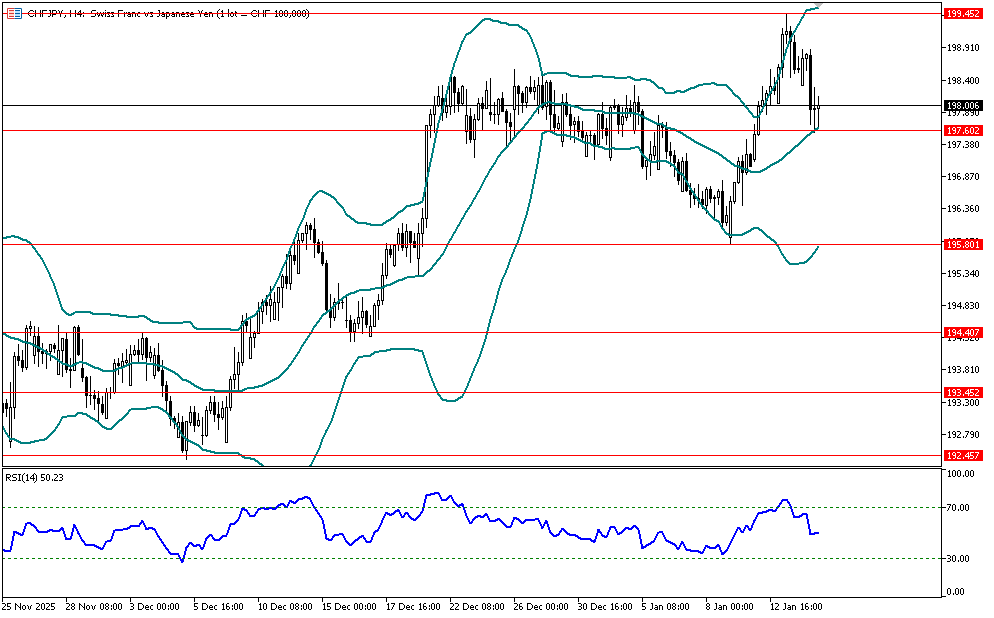Viewport: 994px width, 618px height.
Task: Select the 197.602 red level label
Action: coord(961,130)
